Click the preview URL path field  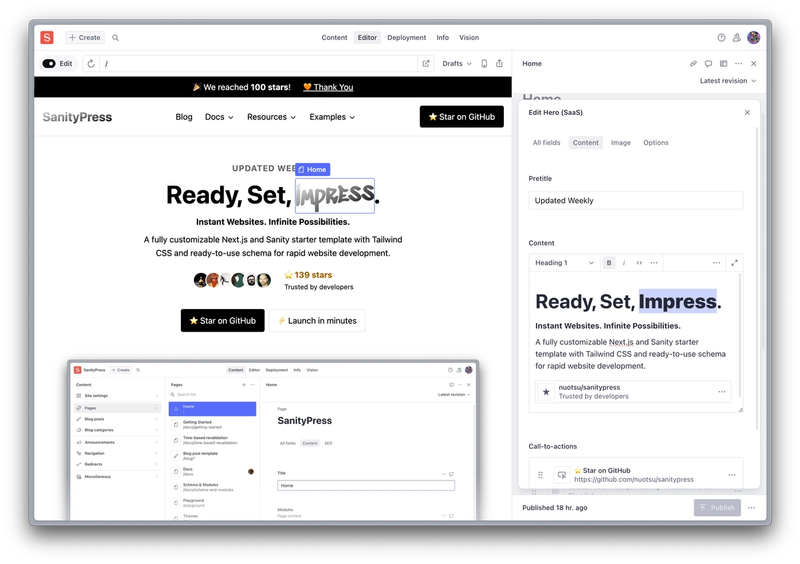click(x=258, y=64)
